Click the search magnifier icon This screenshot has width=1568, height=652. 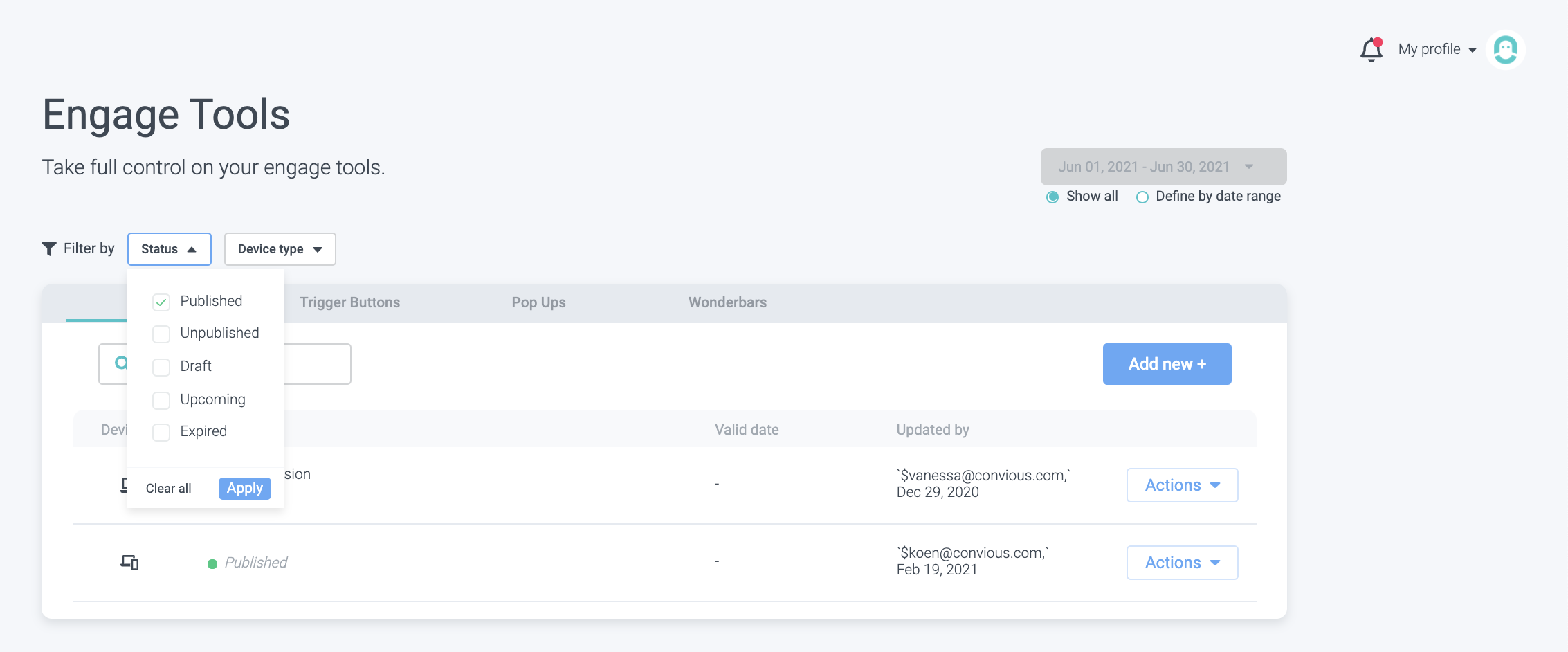121,363
